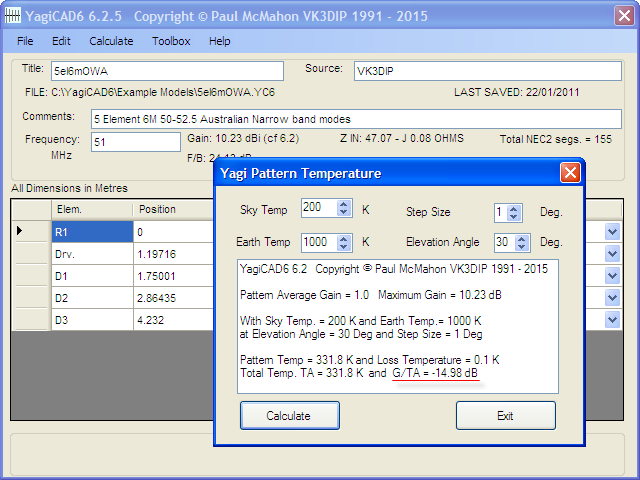
Task: Click the Sky Temp value field
Action: point(320,208)
